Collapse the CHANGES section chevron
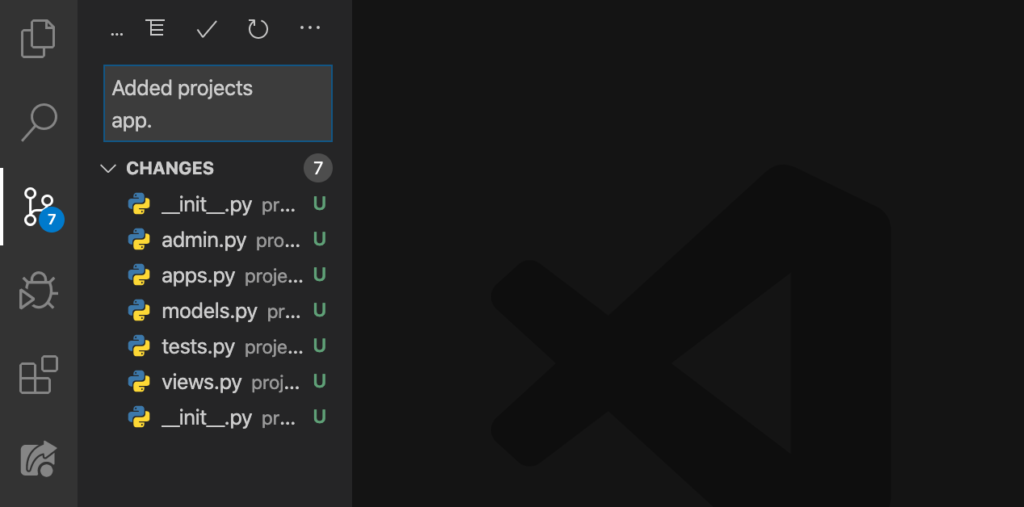 (108, 169)
